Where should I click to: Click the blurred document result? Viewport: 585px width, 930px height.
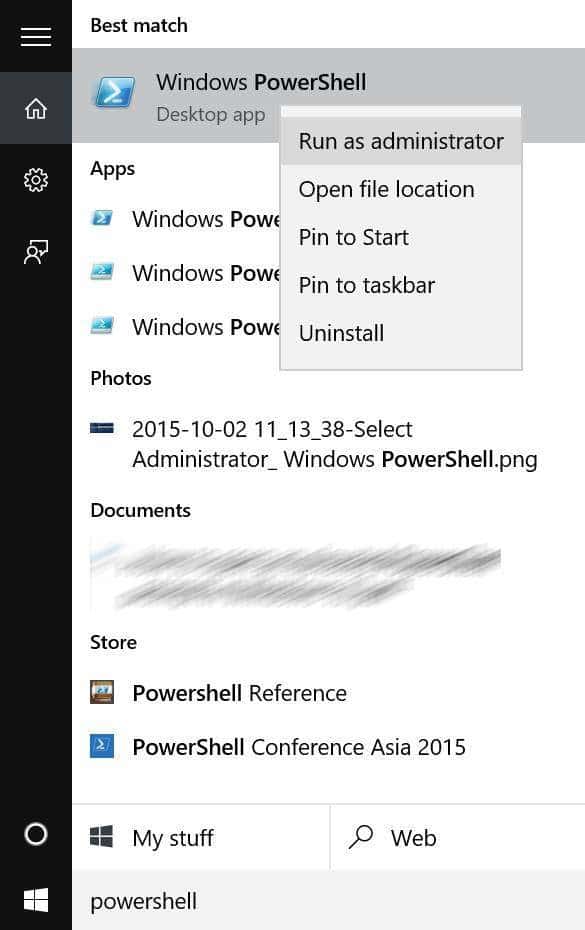coord(297,575)
